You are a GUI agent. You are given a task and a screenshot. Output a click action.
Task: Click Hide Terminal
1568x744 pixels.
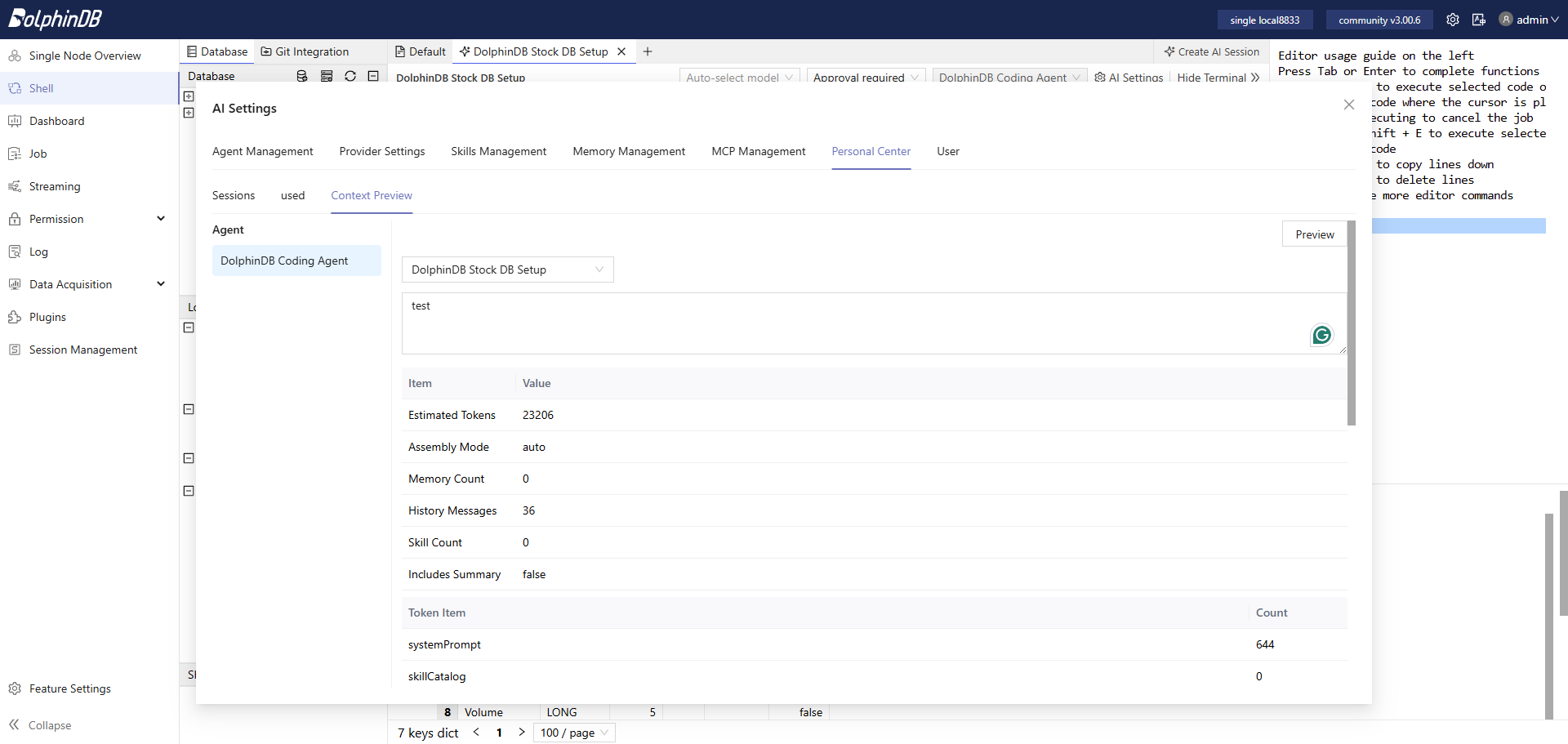(x=1218, y=78)
